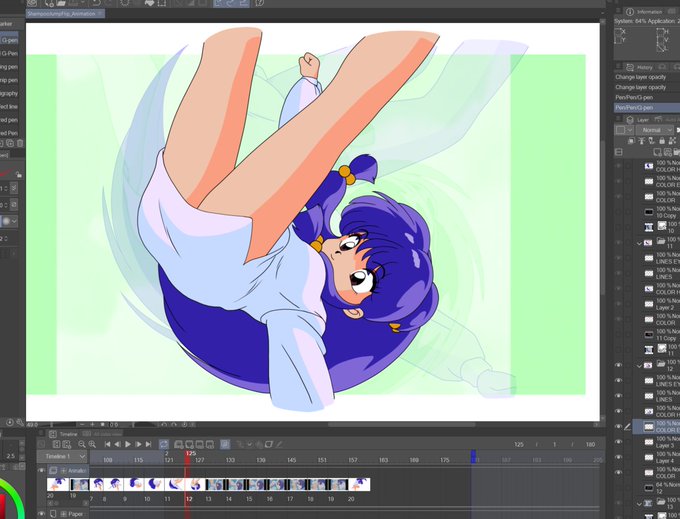Hide Layer 4 using its eye icon

618,457
